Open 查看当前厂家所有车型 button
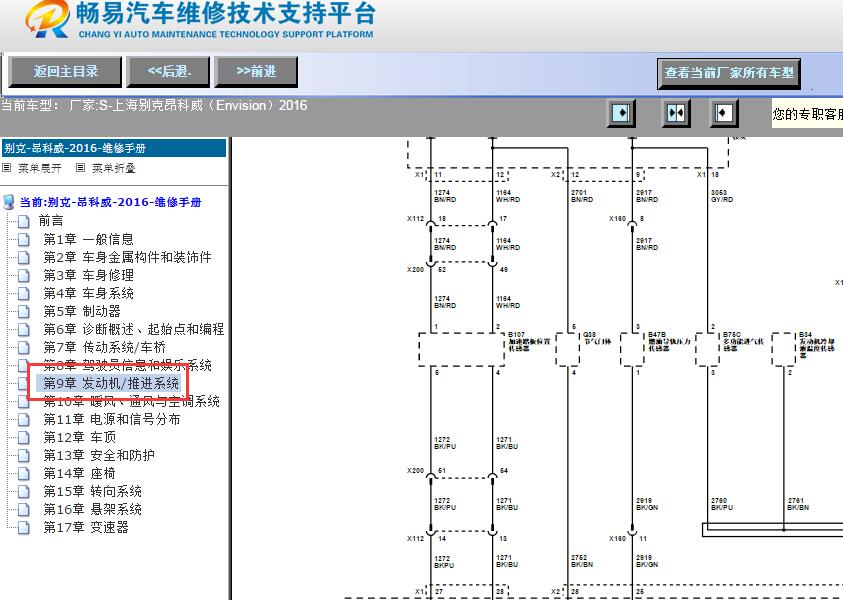The image size is (843, 600). coord(729,73)
